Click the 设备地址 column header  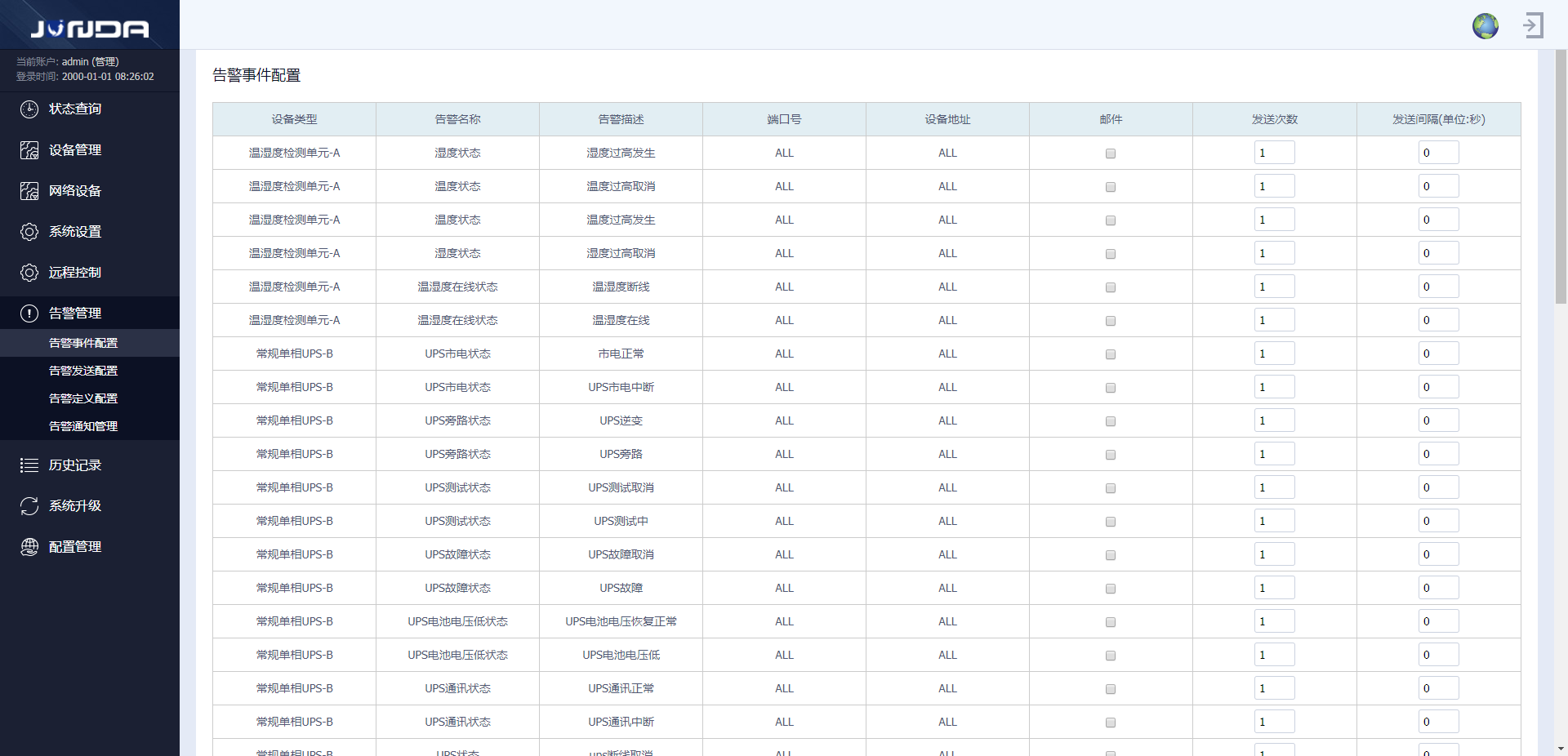point(947,119)
